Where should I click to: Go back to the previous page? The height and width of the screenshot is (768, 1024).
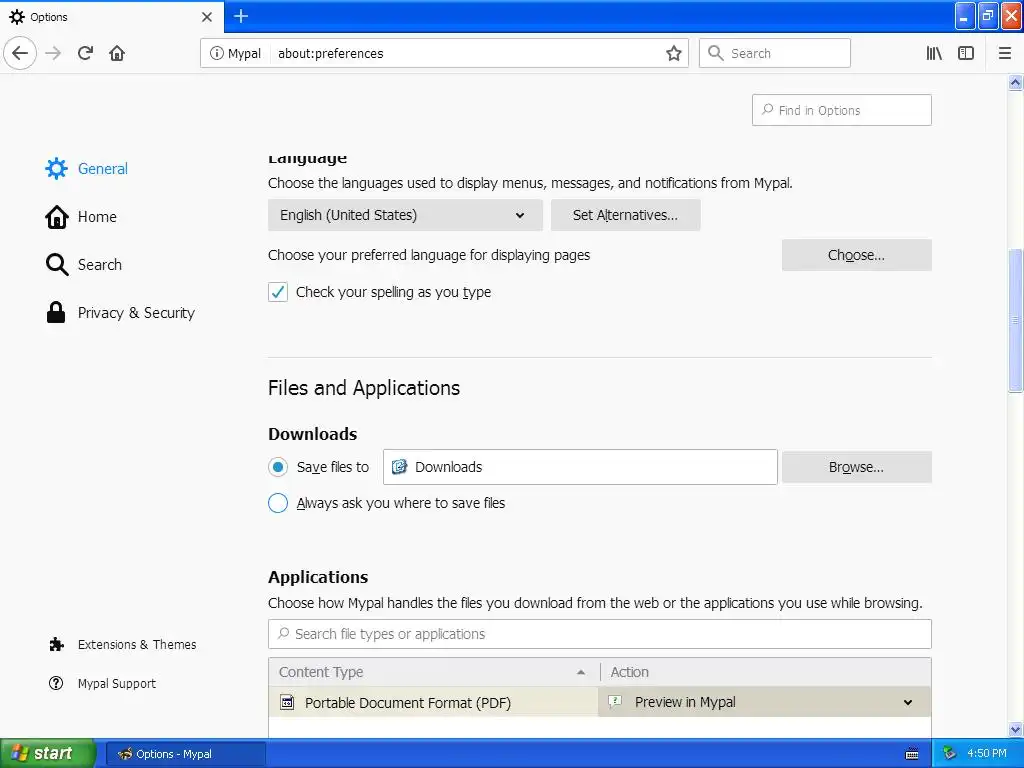[20, 53]
